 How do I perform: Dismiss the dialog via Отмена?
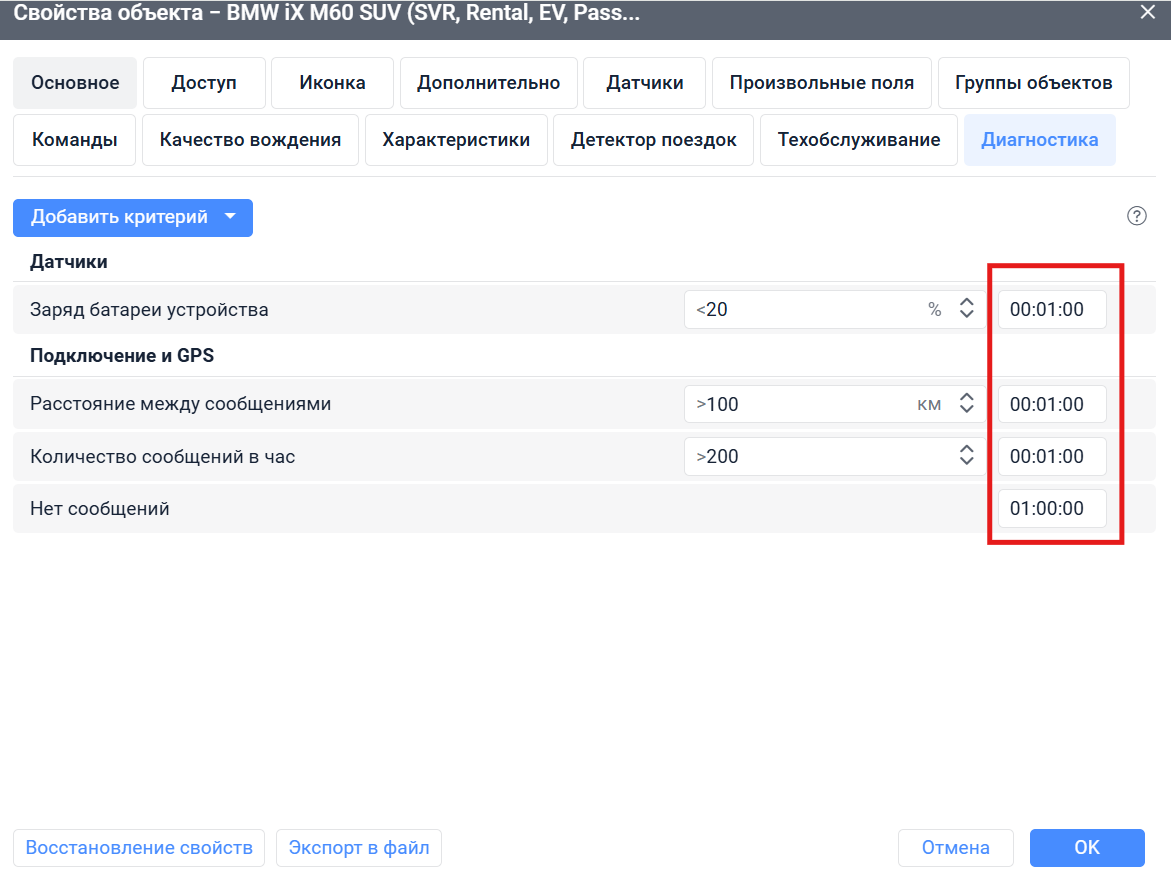[955, 847]
